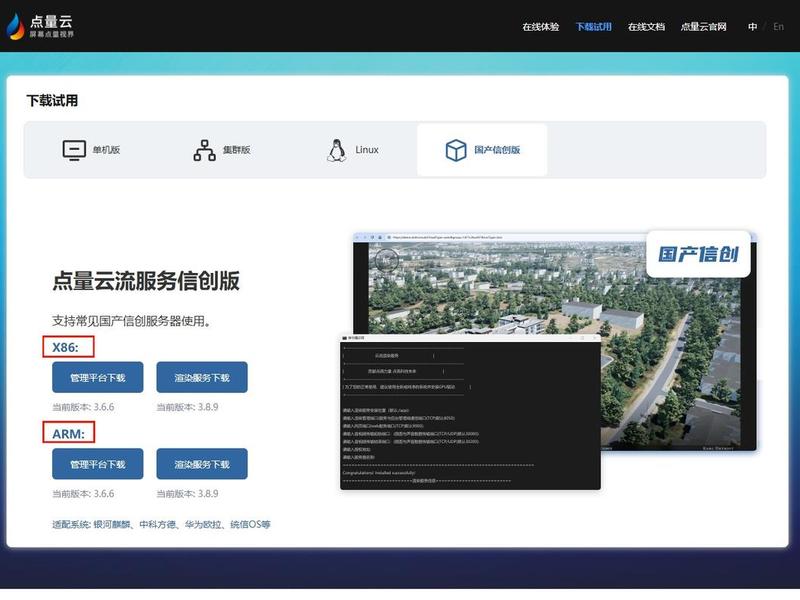Select the 单机版 monitor icon
This screenshot has width=800, height=600.
(74, 150)
